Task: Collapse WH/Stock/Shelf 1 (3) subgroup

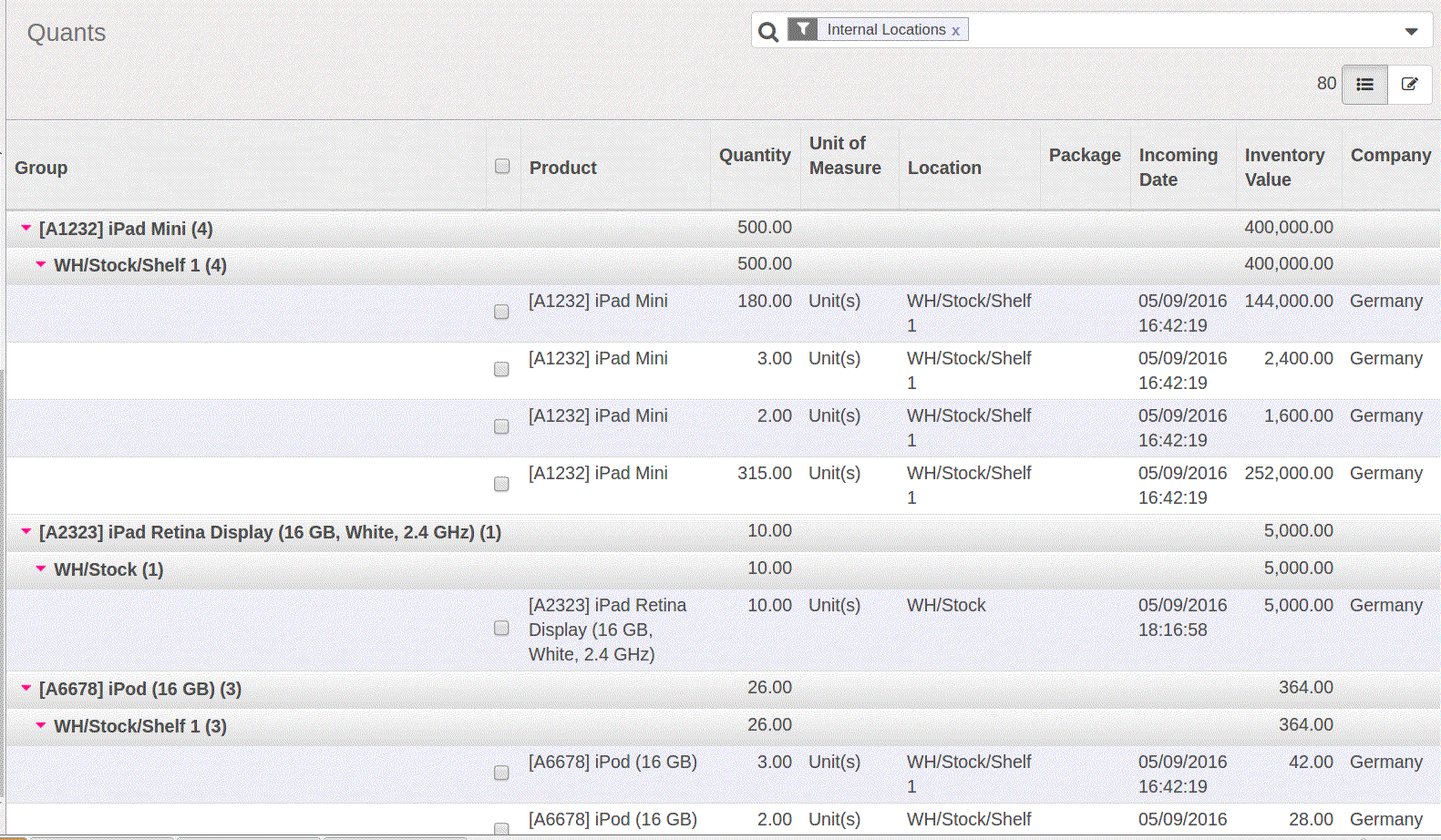Action: [x=41, y=725]
